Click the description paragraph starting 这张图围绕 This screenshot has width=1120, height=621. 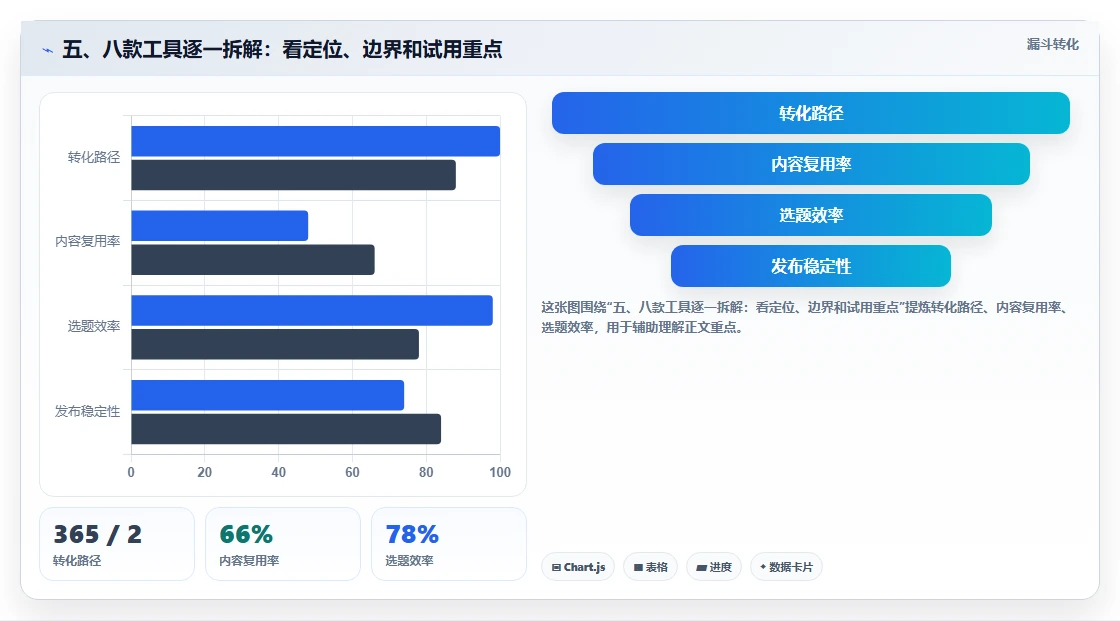click(805, 317)
